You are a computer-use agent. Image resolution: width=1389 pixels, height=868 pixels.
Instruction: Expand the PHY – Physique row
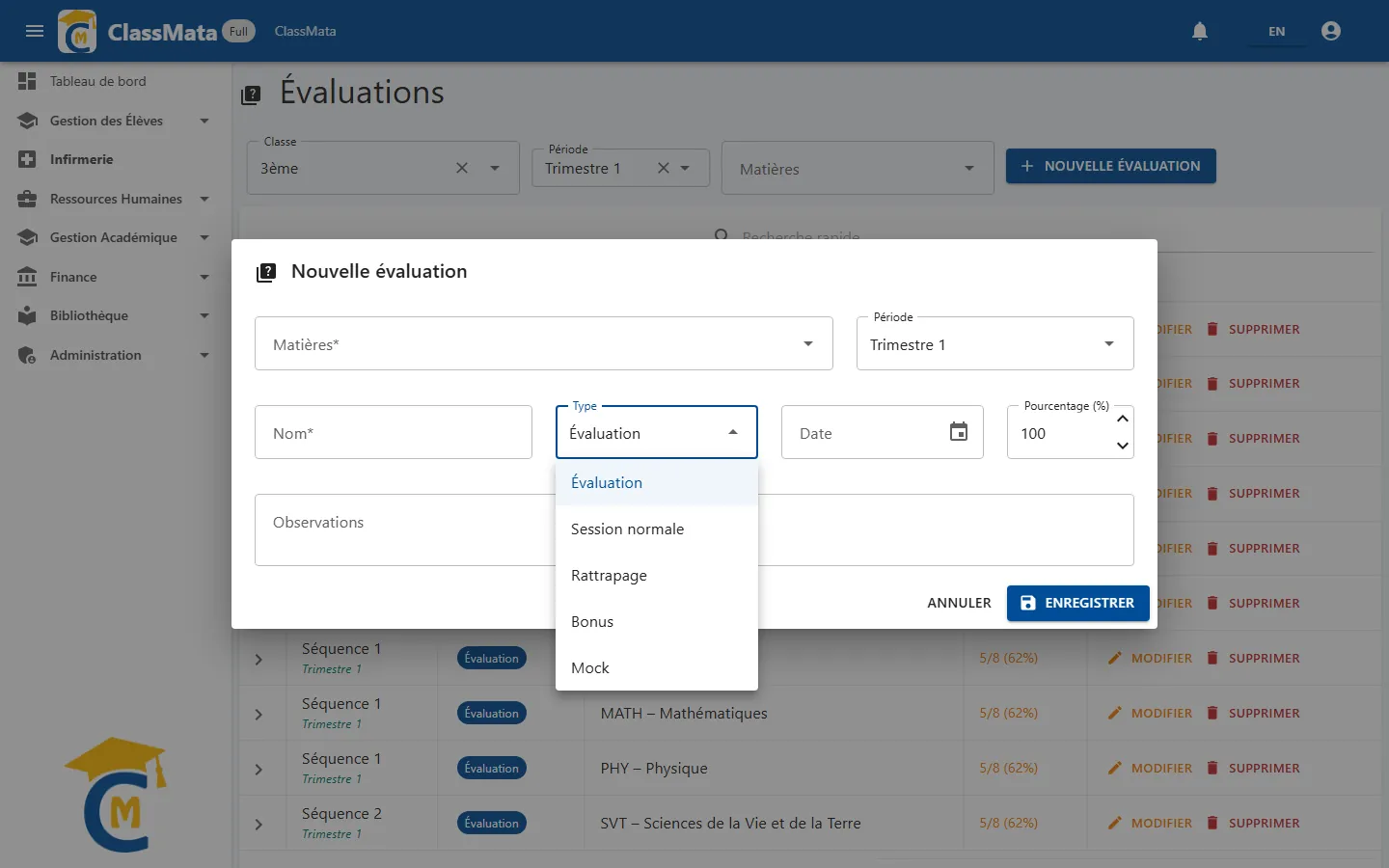259,770
